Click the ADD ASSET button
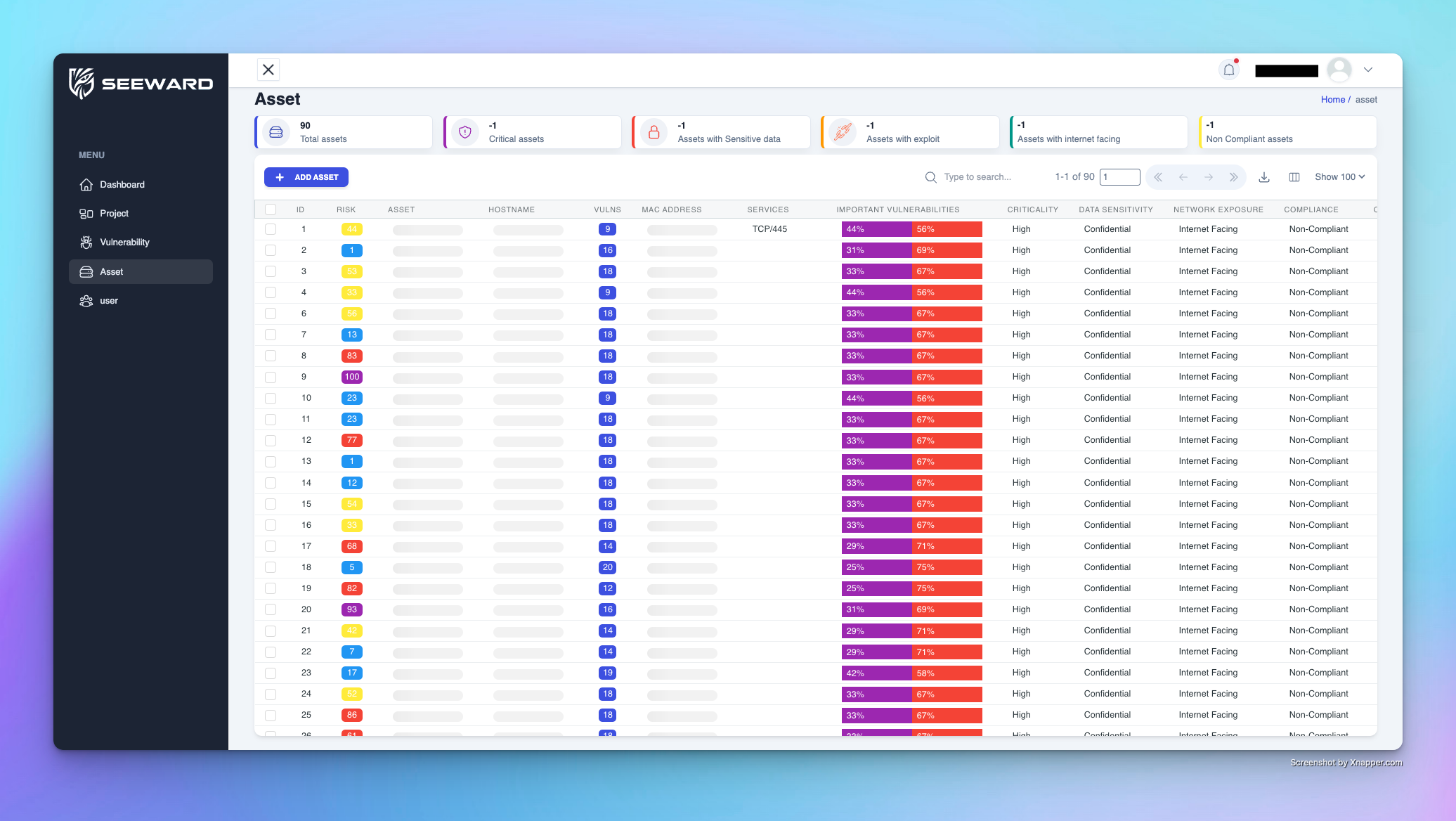Screen dimensions: 1456x821 pyautogui.click(x=306, y=177)
